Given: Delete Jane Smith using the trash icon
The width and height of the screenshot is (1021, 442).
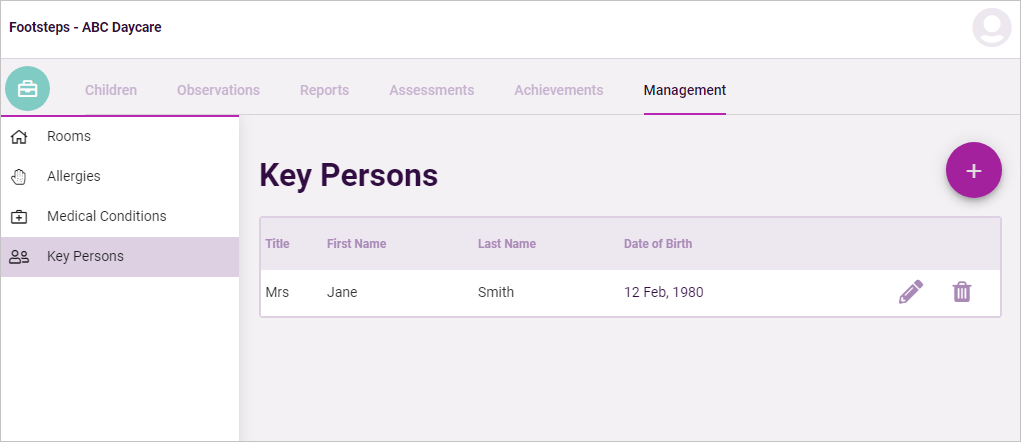Looking at the screenshot, I should [x=962, y=292].
